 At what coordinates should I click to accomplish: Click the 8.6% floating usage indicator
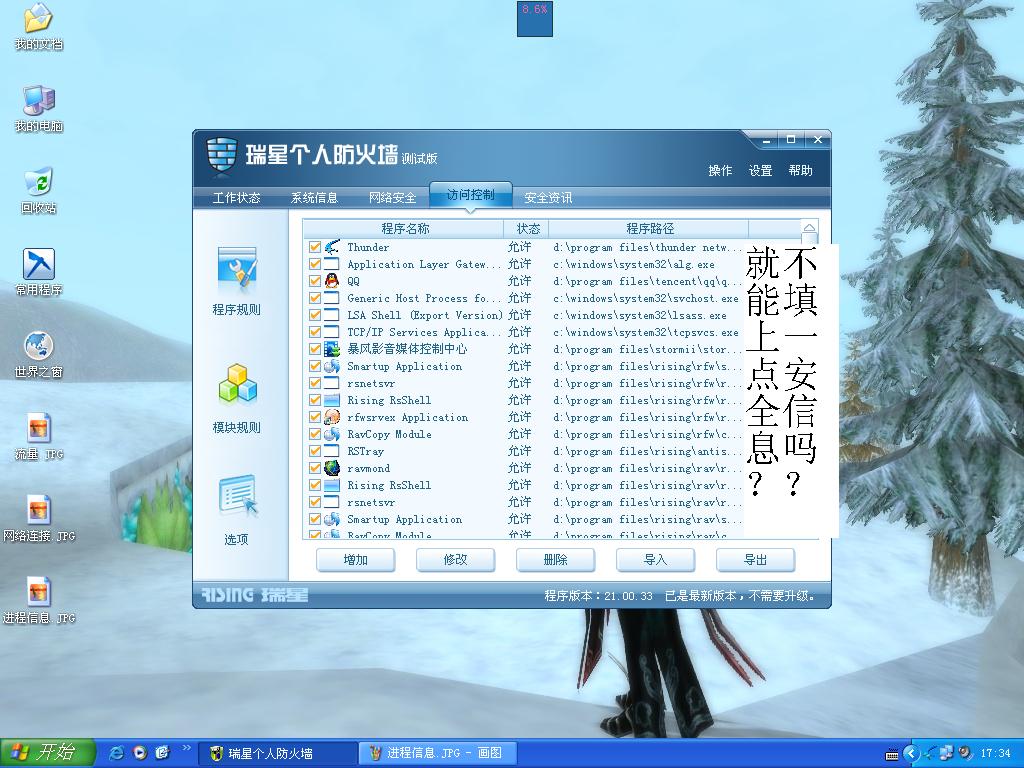click(x=535, y=19)
